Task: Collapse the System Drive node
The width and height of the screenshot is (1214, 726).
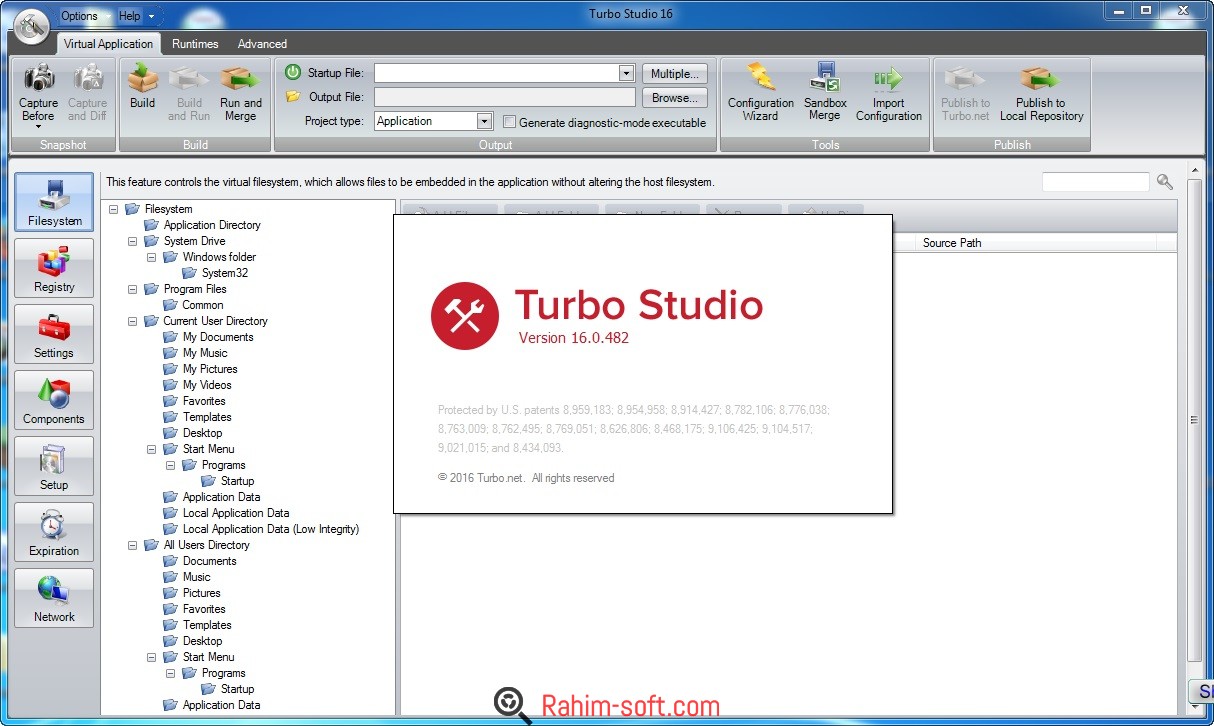Action: 133,241
